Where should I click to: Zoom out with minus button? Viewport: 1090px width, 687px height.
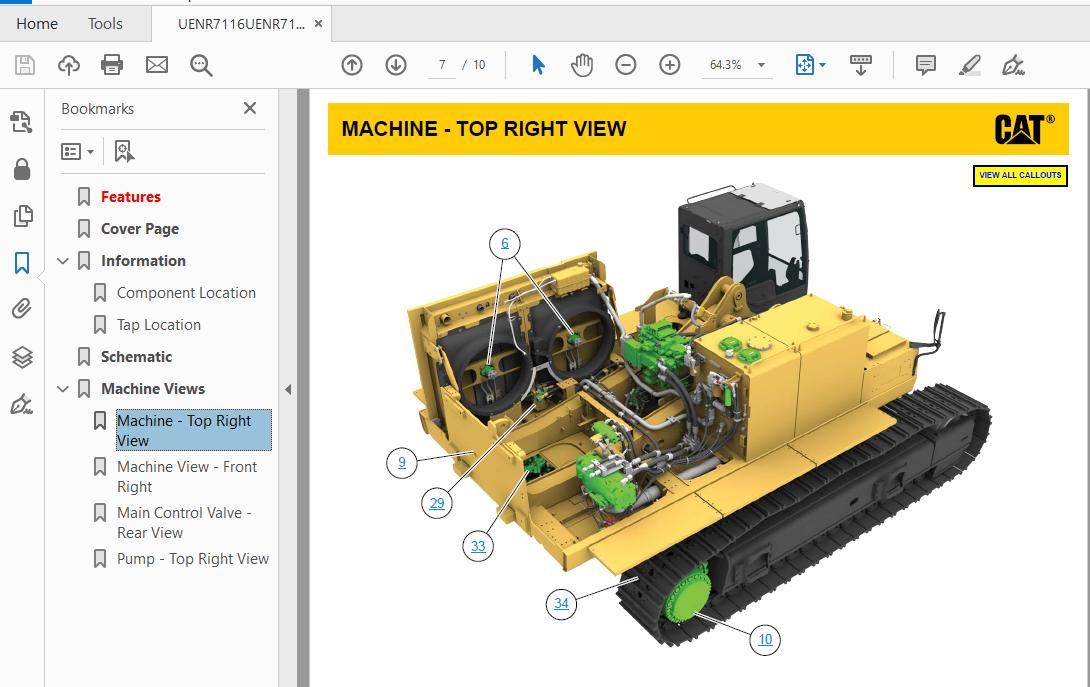(626, 65)
